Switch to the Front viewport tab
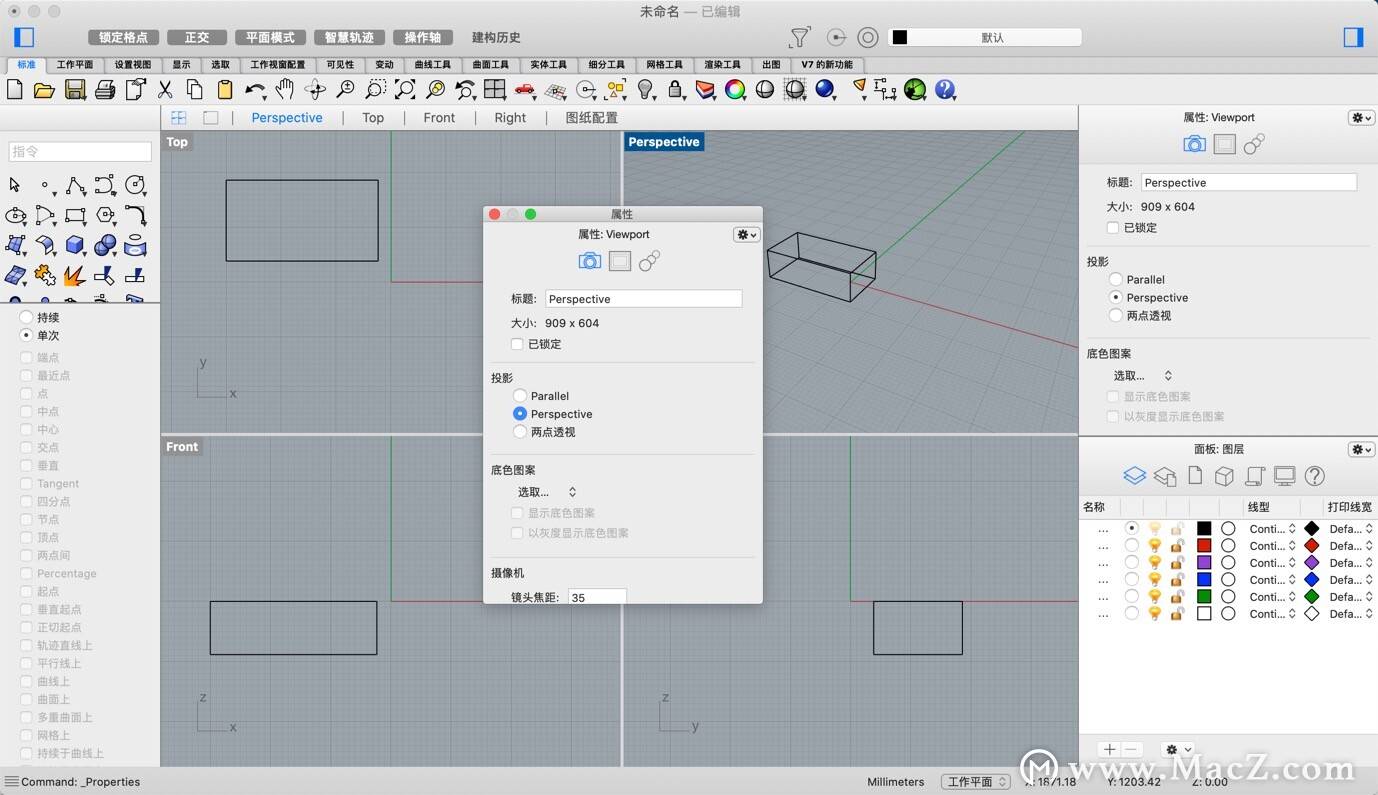 439,118
